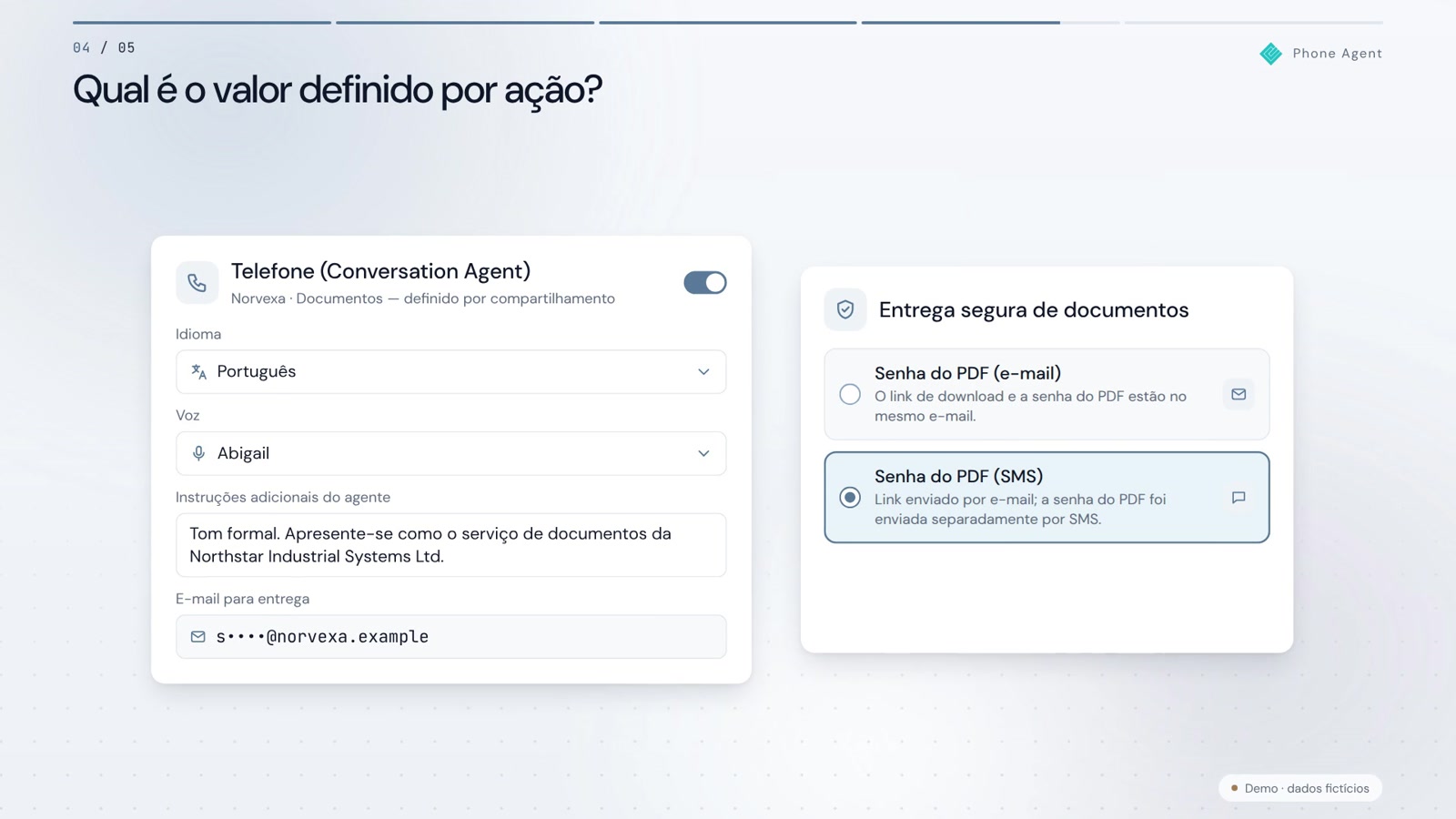Viewport: 1456px width, 819px height.
Task: Click the 'Instruções adicionais do agente' label
Action: 283,497
